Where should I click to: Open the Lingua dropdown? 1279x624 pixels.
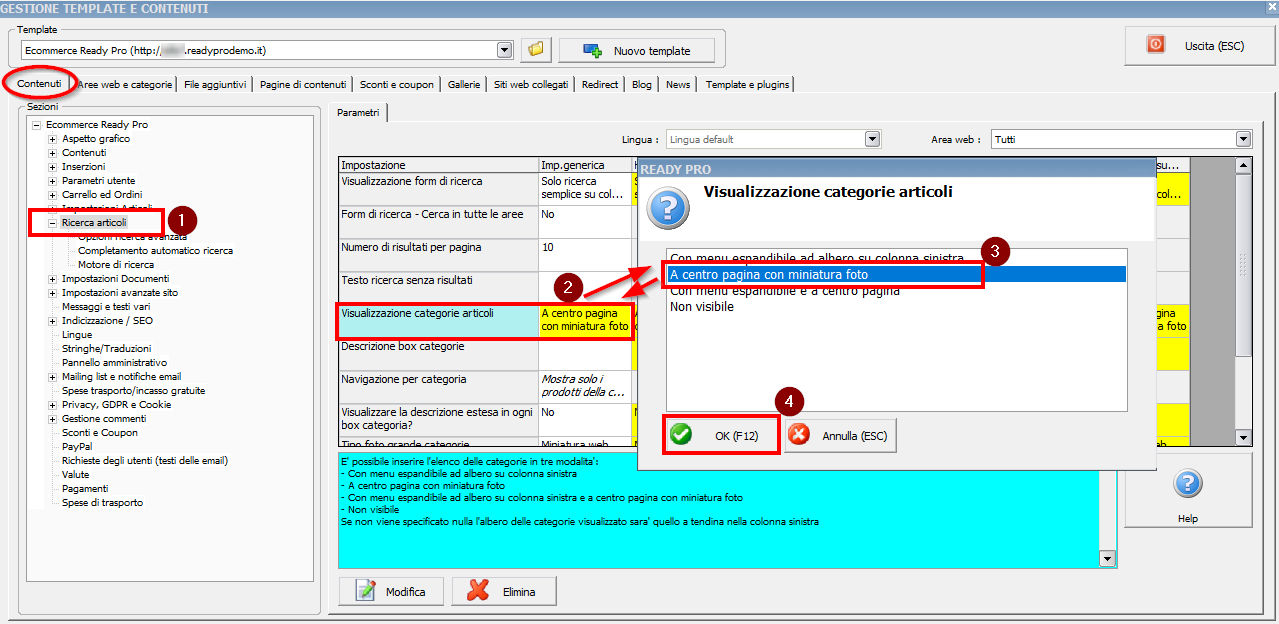[x=872, y=140]
